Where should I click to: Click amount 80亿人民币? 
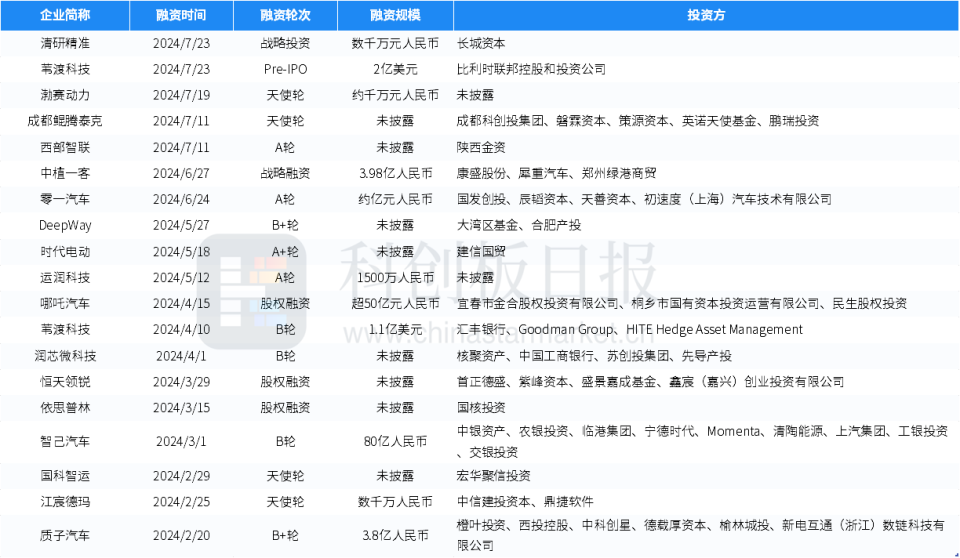click(396, 442)
